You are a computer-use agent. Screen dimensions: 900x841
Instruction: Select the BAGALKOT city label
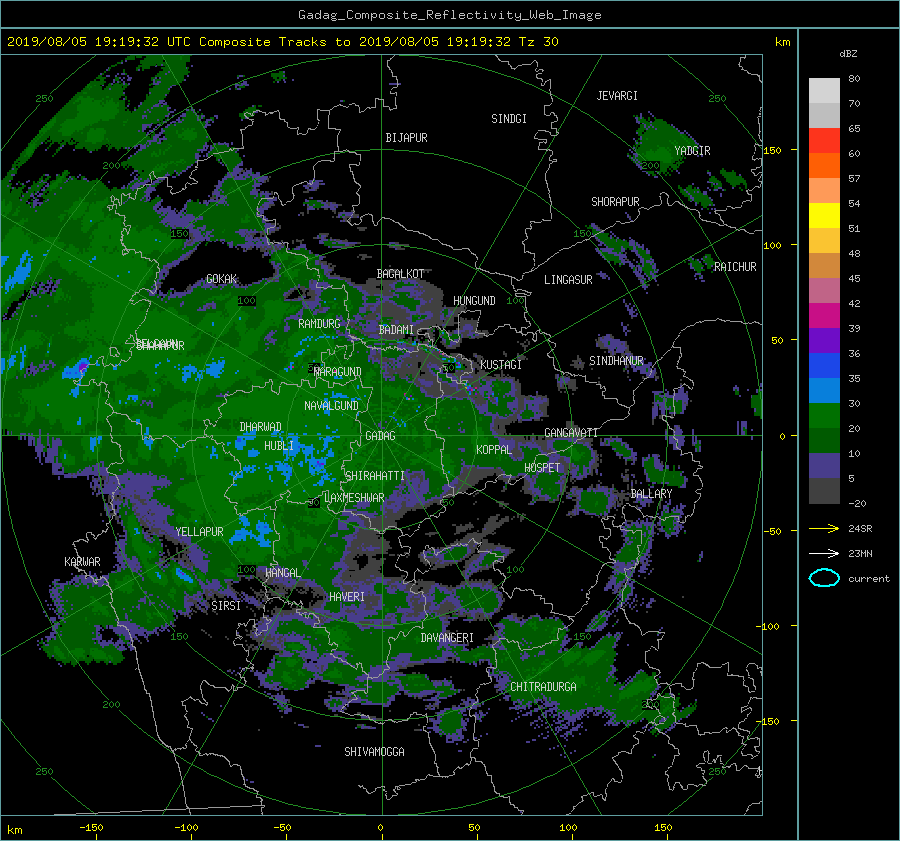point(400,274)
